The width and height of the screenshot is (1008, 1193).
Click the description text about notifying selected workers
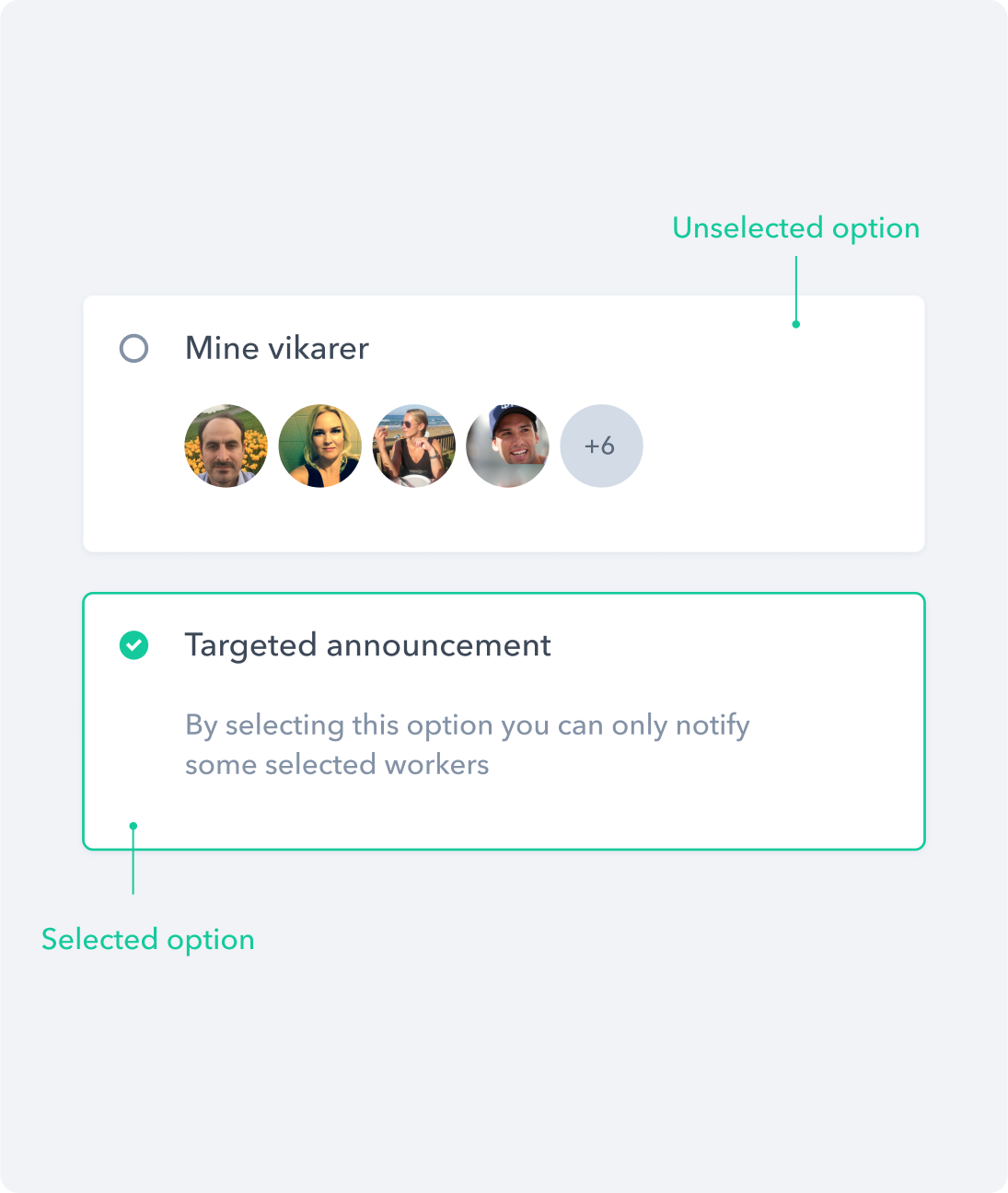tap(467, 744)
